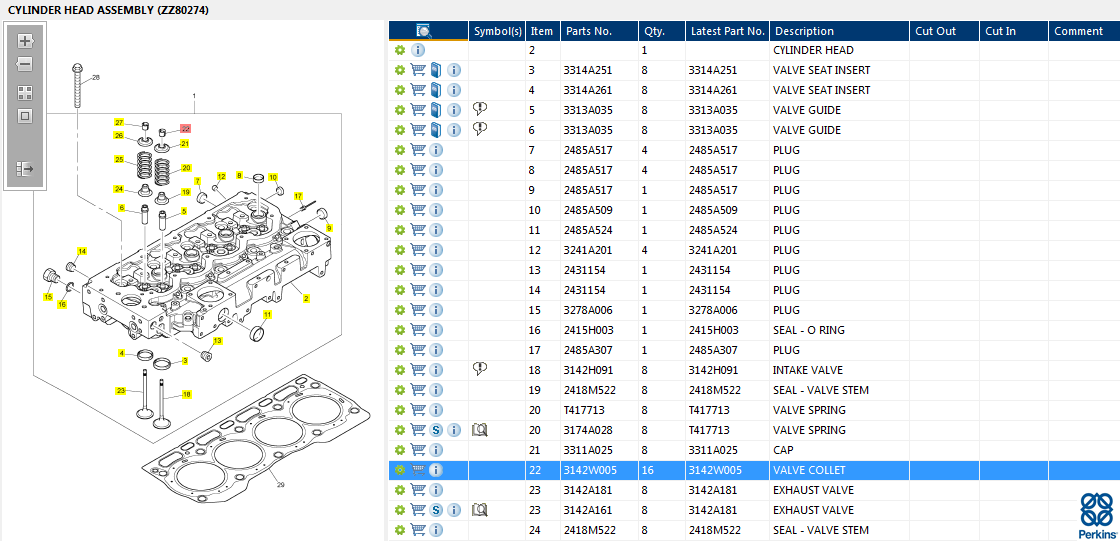Image resolution: width=1120 pixels, height=541 pixels.
Task: Add VALVE SEAT INSERT 3314A251 to cart
Action: pos(419,70)
